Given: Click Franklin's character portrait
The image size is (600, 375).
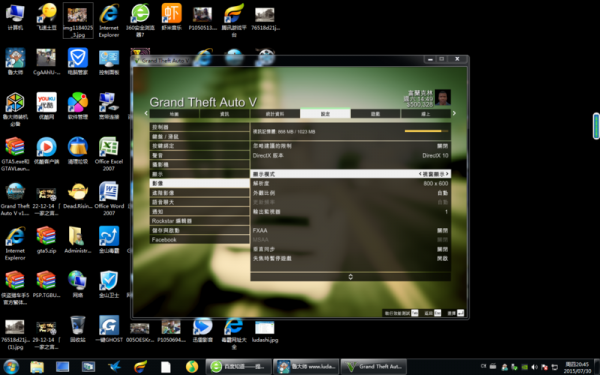Looking at the screenshot, I should pyautogui.click(x=443, y=98).
